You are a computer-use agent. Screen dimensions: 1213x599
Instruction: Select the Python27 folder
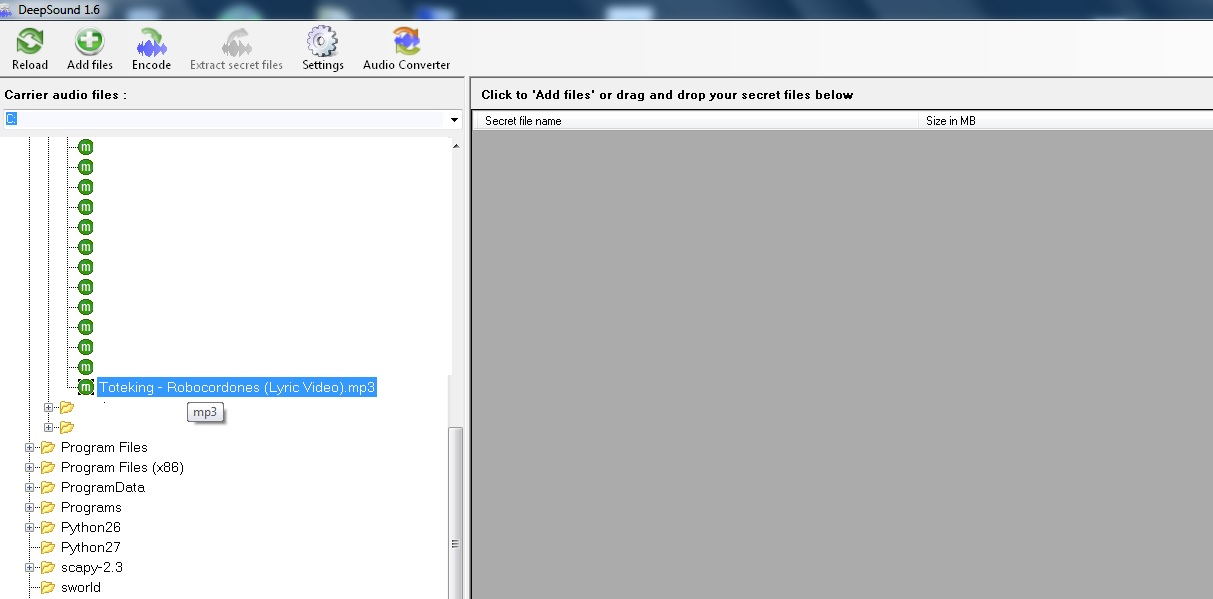point(90,547)
